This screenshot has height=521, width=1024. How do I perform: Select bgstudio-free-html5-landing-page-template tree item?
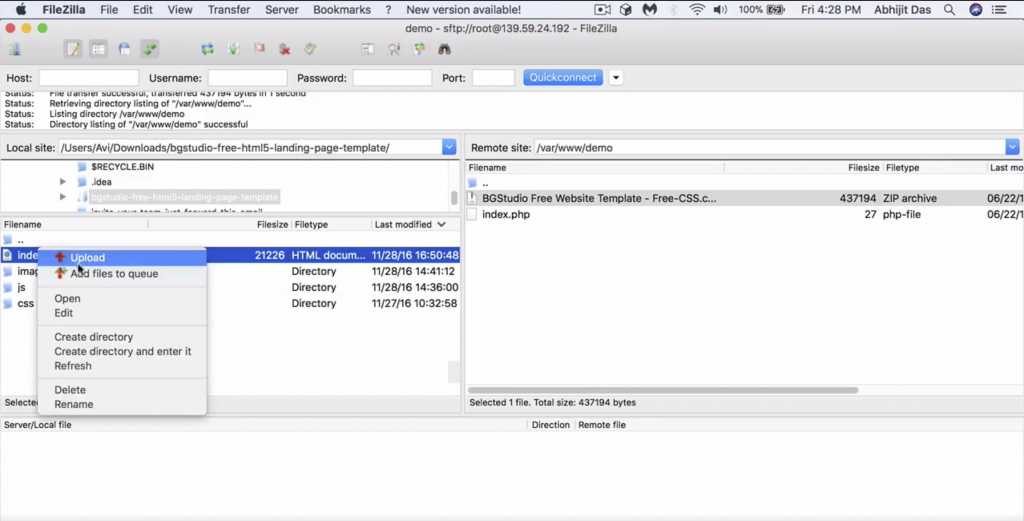(x=184, y=197)
